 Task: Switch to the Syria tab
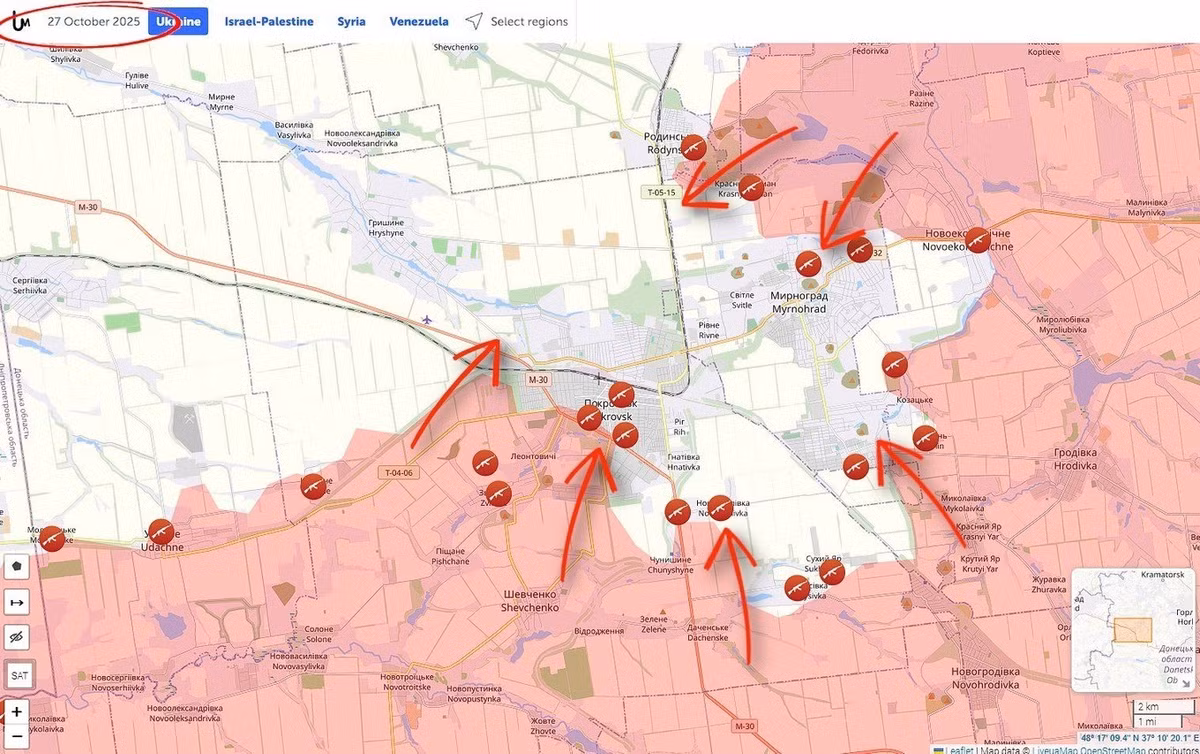(351, 21)
